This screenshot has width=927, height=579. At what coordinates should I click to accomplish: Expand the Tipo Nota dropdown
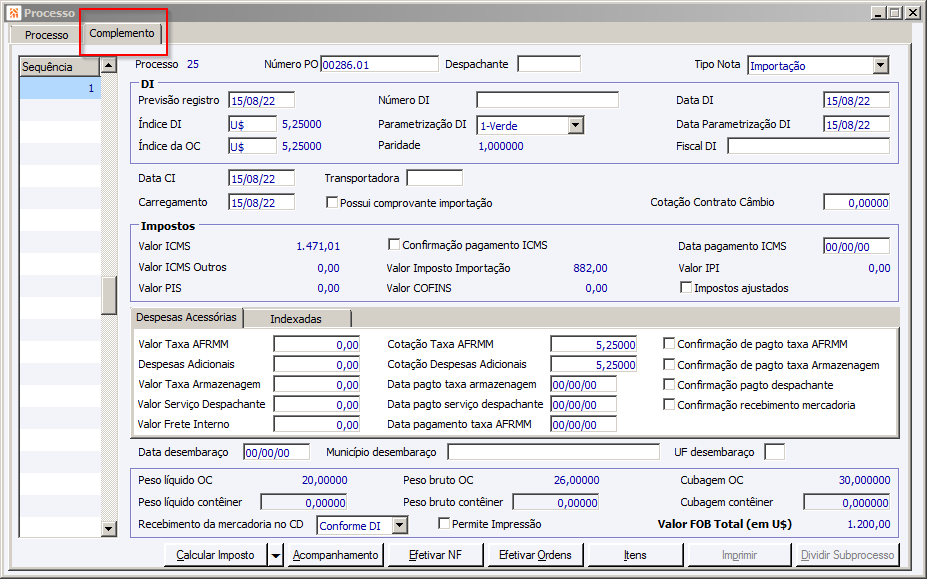(880, 65)
